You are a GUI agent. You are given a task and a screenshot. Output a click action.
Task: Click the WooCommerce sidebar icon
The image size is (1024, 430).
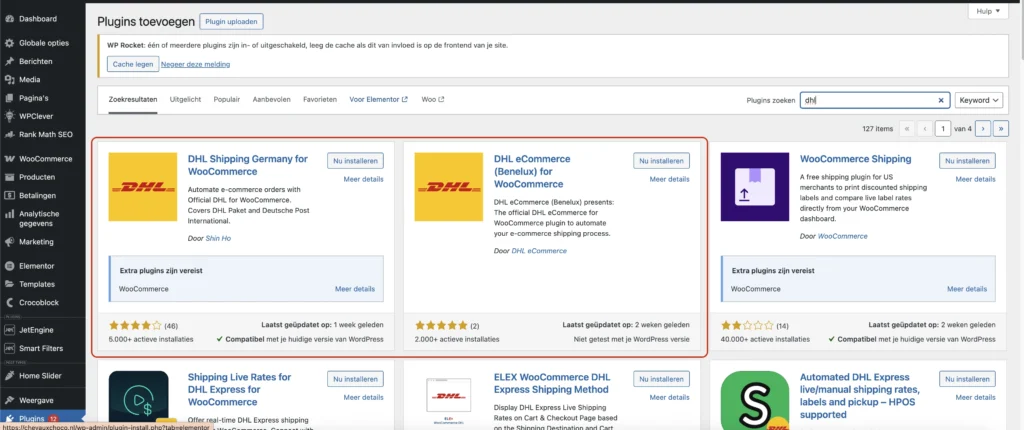tap(9, 159)
